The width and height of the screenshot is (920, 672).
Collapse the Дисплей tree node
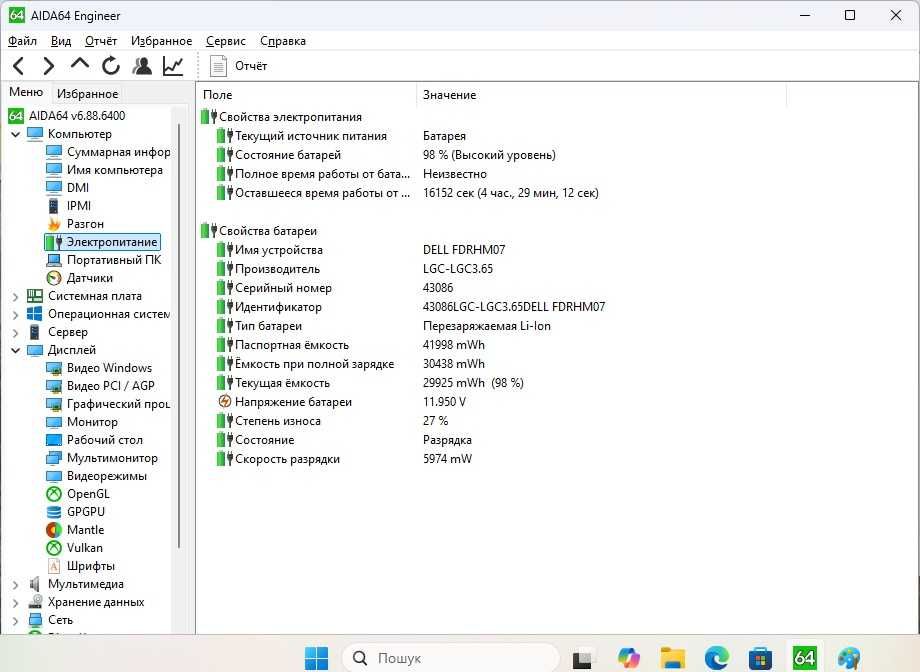click(x=16, y=350)
